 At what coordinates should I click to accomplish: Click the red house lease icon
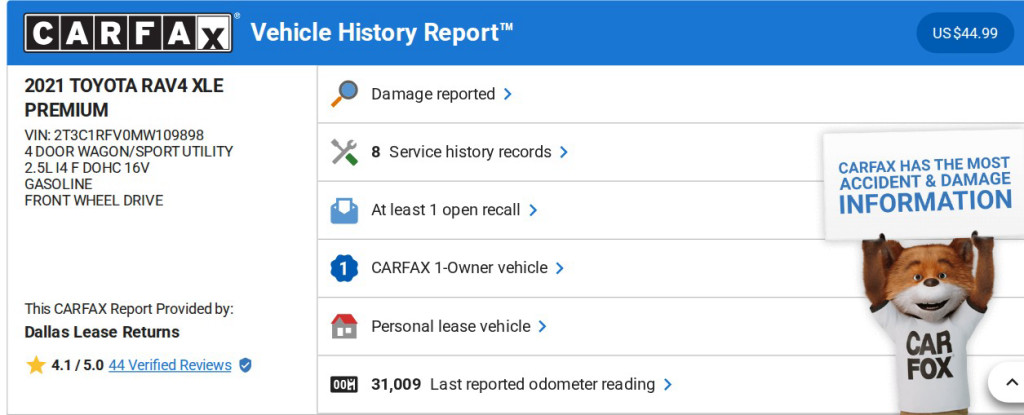[x=344, y=326]
